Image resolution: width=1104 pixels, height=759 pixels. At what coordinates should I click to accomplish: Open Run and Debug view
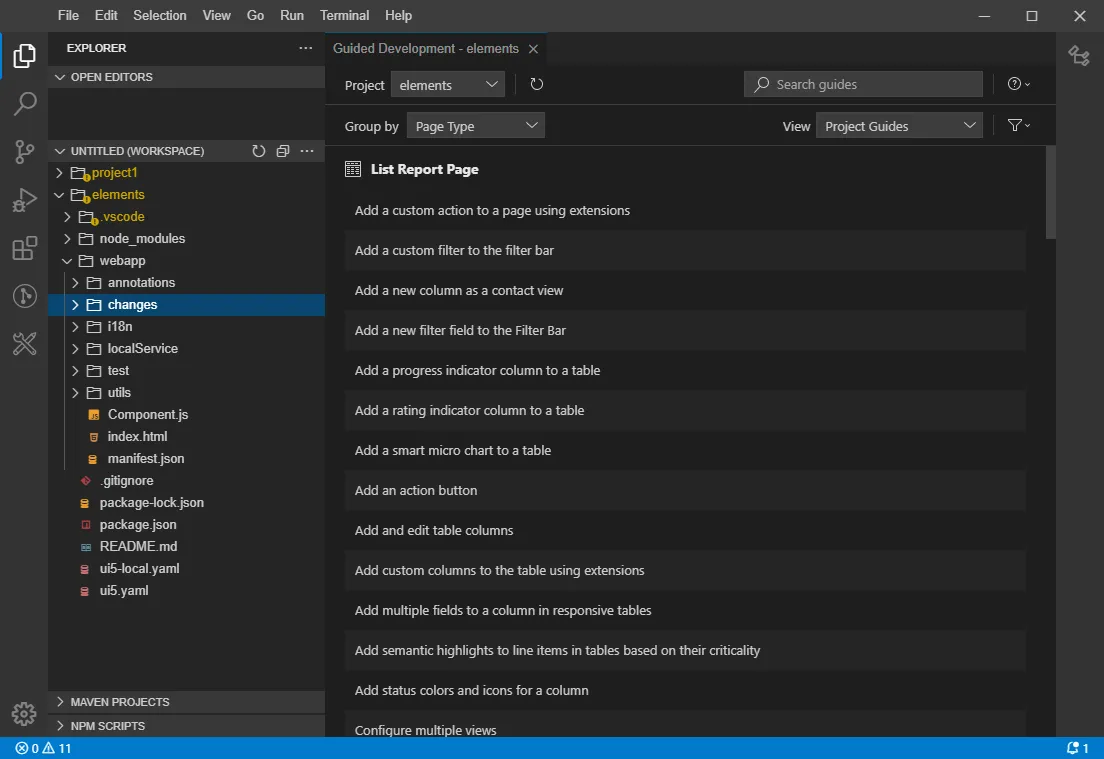tap(24, 200)
